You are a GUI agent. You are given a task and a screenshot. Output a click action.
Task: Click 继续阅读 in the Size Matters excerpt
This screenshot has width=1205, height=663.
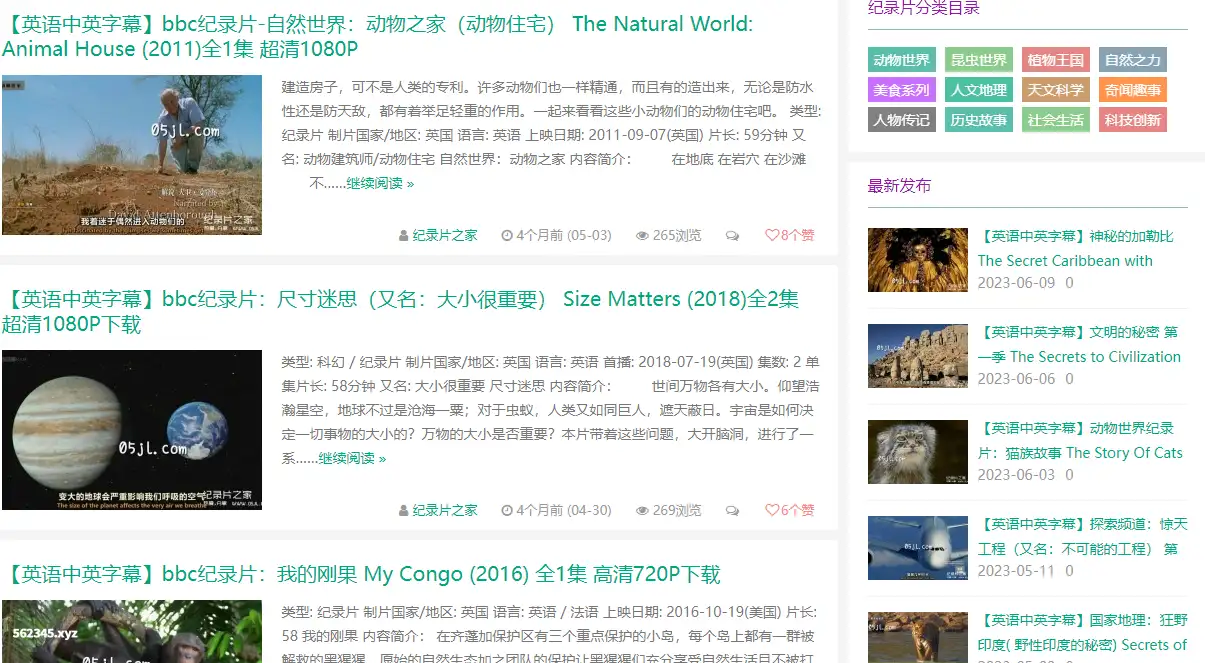(x=352, y=458)
